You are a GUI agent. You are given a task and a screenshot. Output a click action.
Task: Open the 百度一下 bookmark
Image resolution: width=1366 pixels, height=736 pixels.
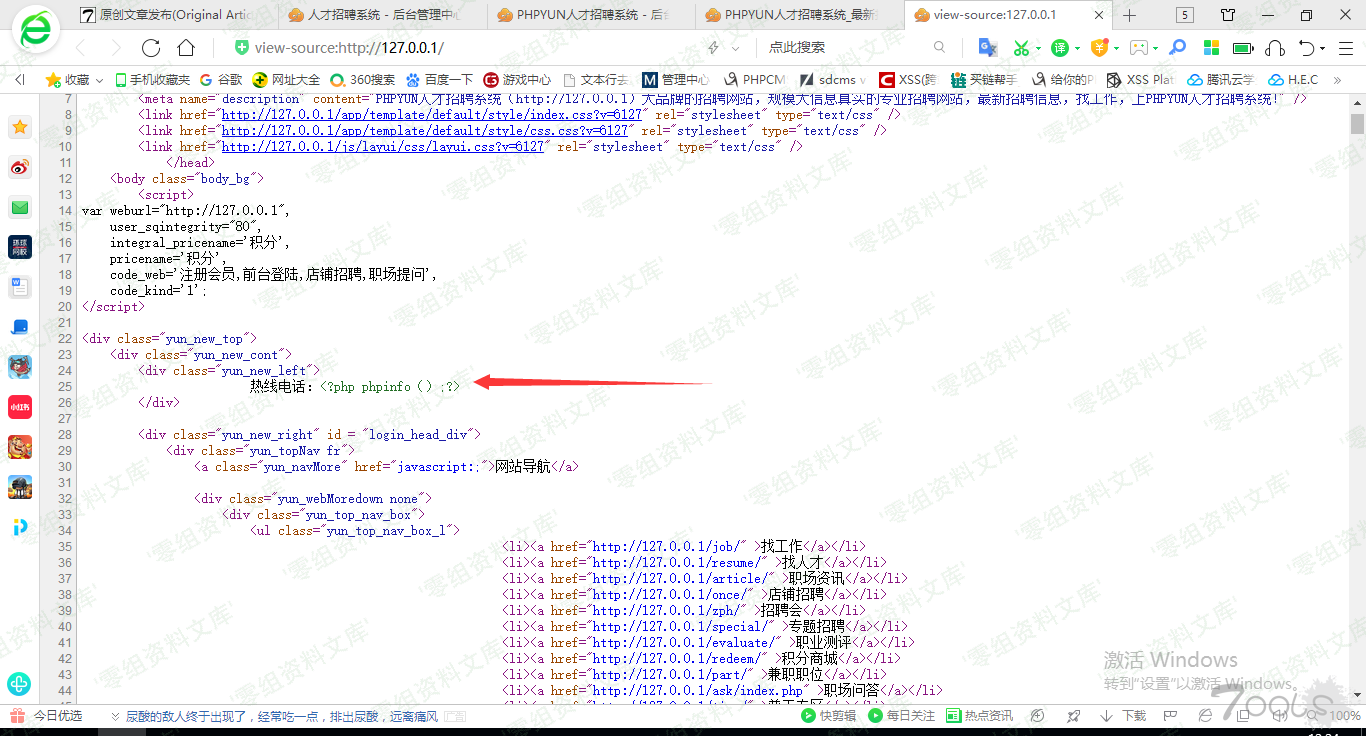click(x=440, y=80)
